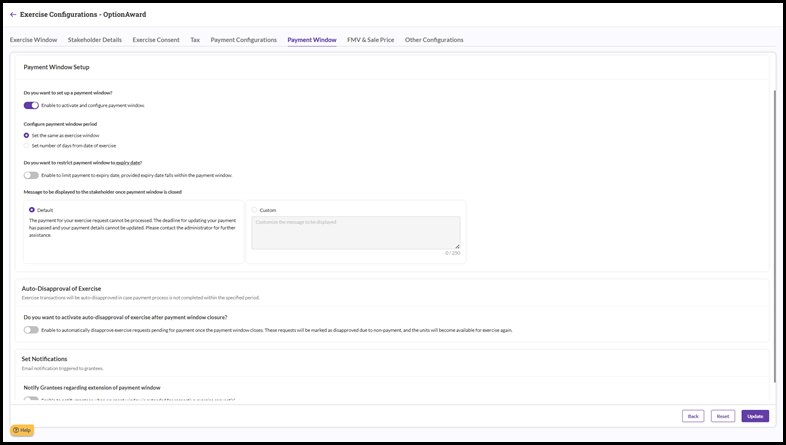Click the 'Configure payment window period' label
Viewport: 786px width, 445px height.
pyautogui.click(x=60, y=124)
